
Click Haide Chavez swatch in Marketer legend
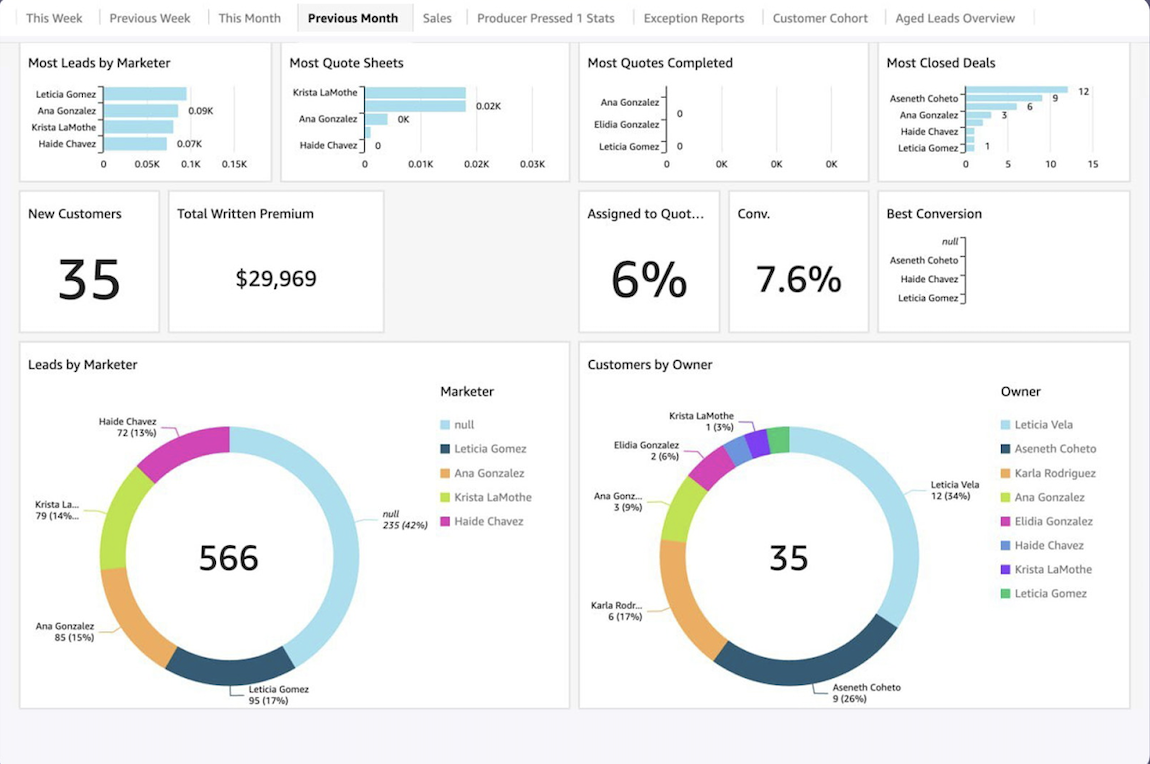pyautogui.click(x=446, y=522)
